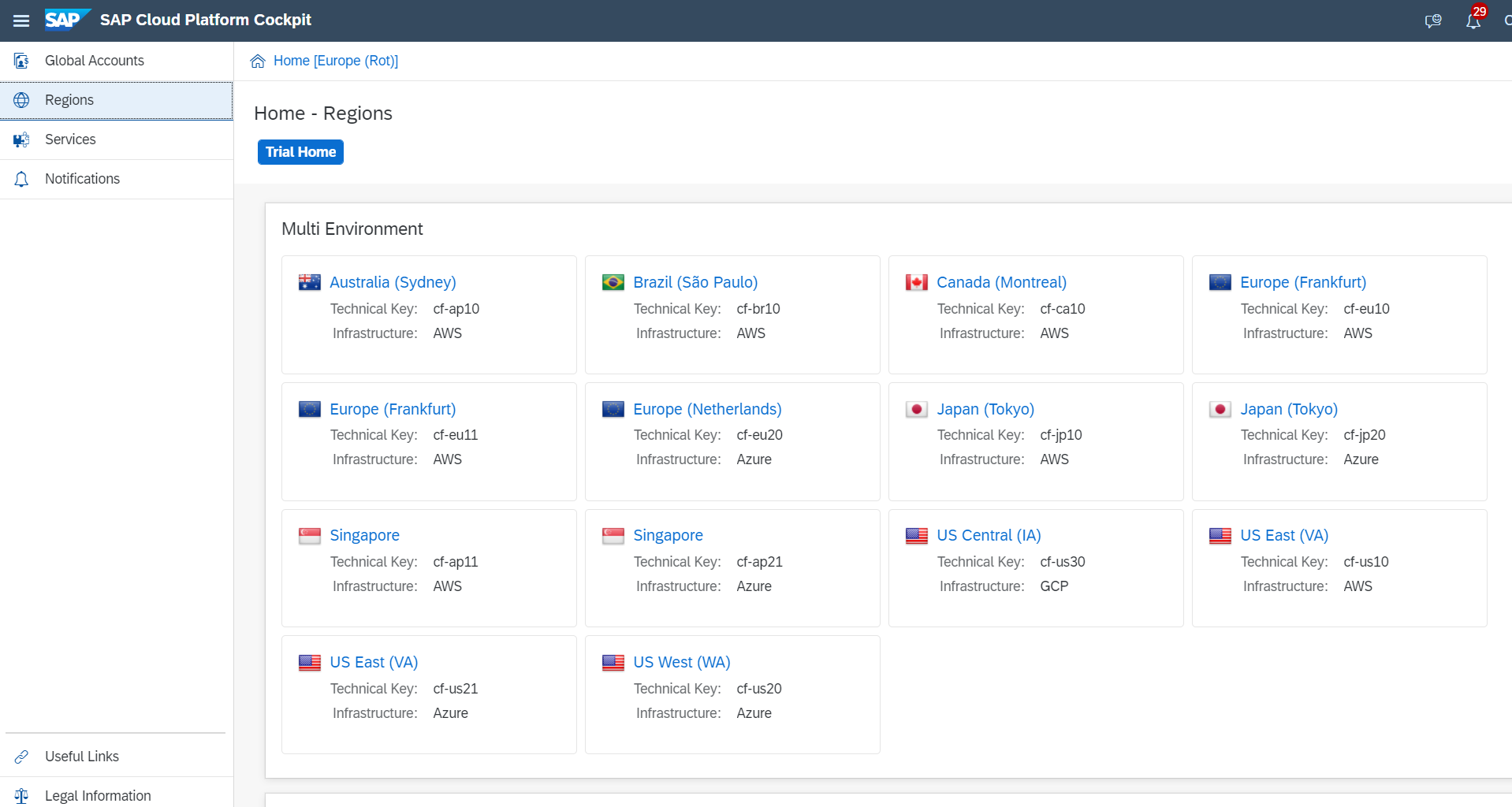Click US flag on the cf-us21 card

[310, 663]
